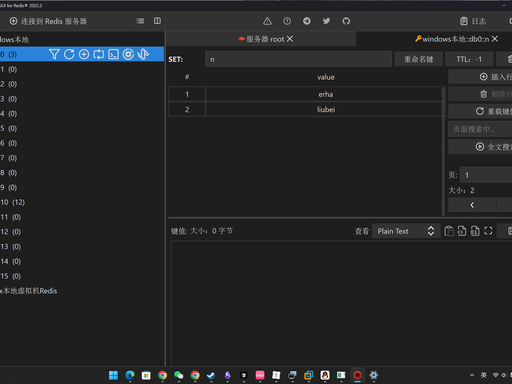The image size is (512, 384).
Task: Open the key filter on database 0
Action: (54, 54)
